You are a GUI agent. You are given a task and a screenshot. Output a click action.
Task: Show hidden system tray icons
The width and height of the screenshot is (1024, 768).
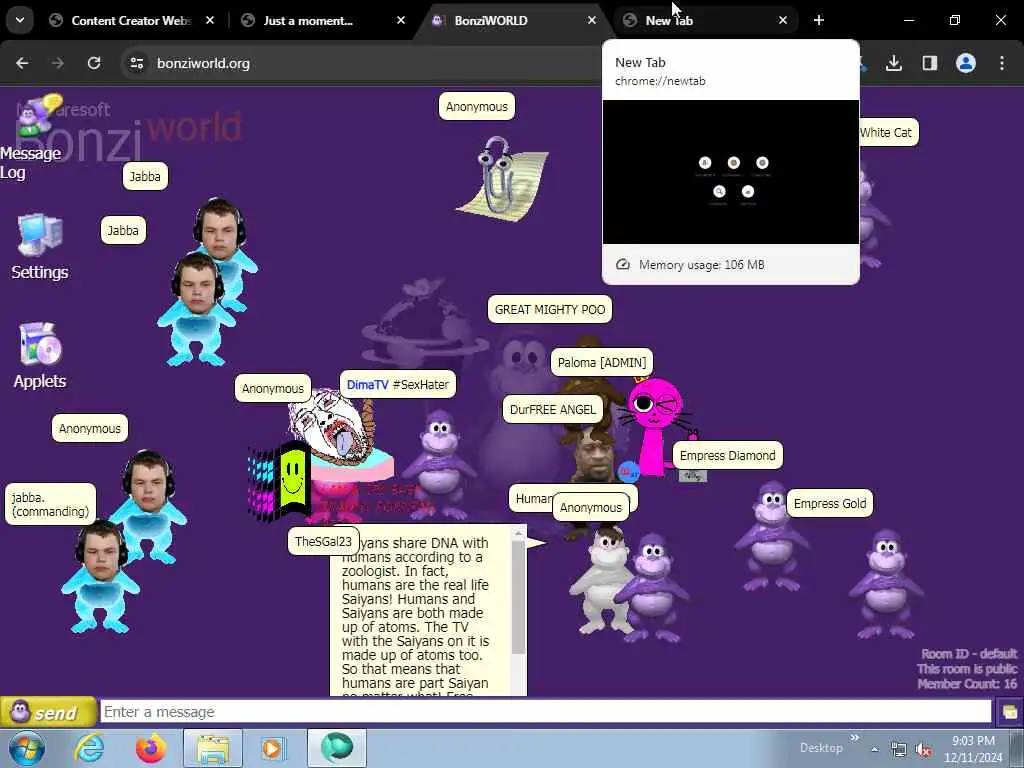[874, 750]
